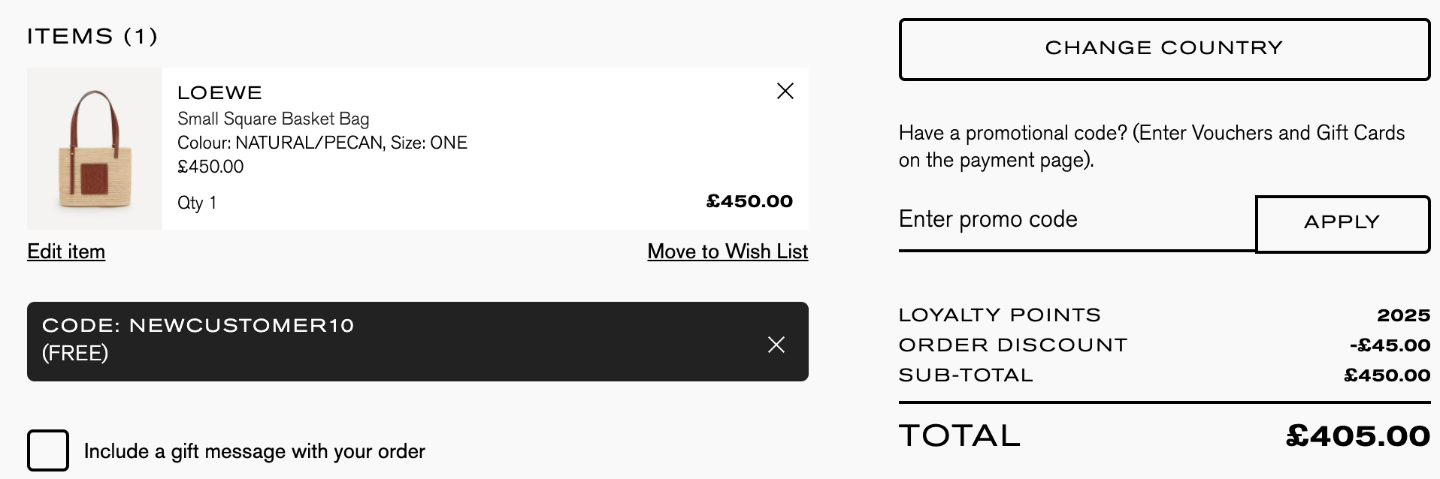1440x479 pixels.
Task: Apply the promotional code
Action: [1342, 223]
